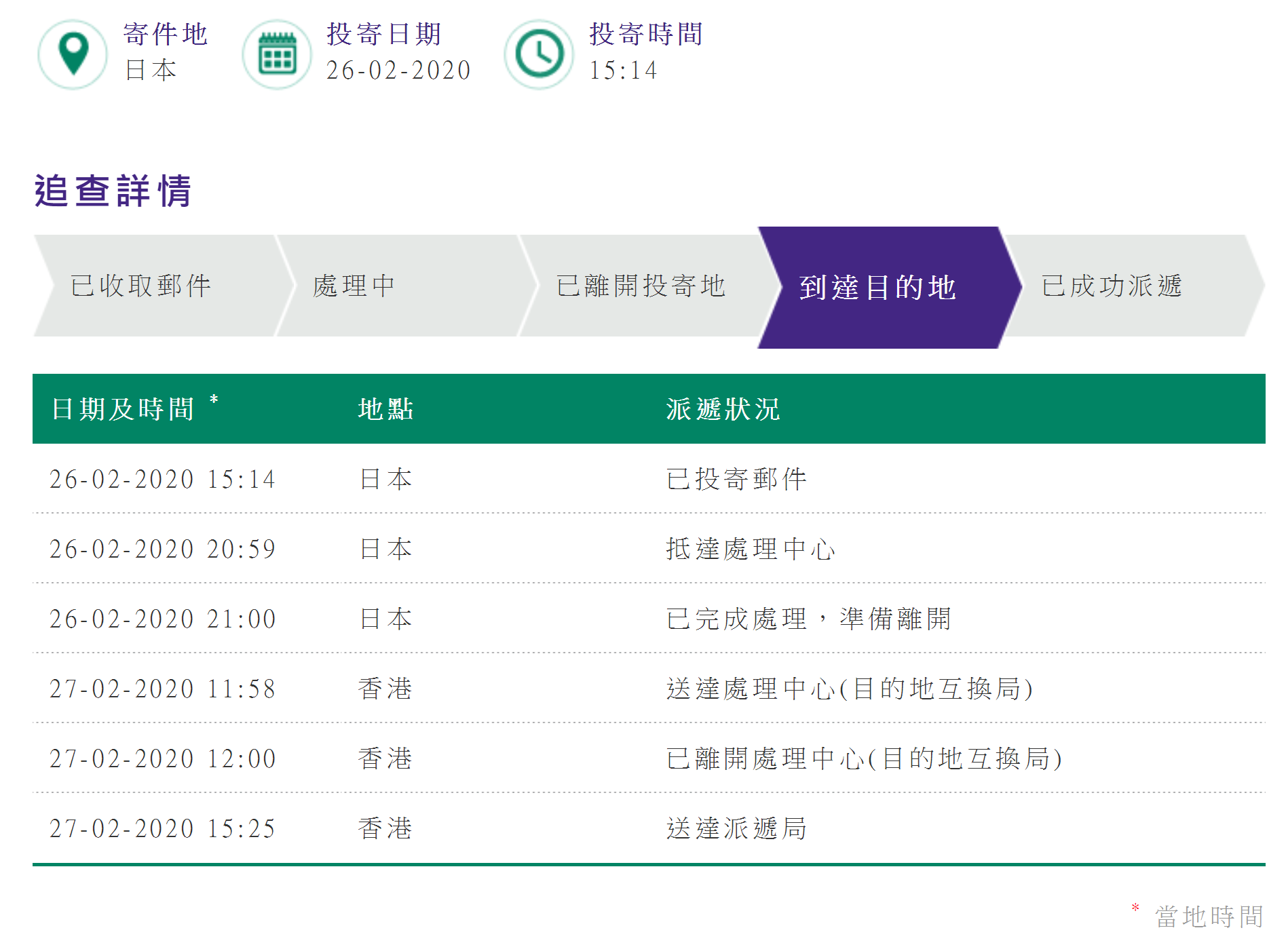The width and height of the screenshot is (1288, 945).
Task: Click 香港 in the 12:00 row
Action: (x=385, y=758)
